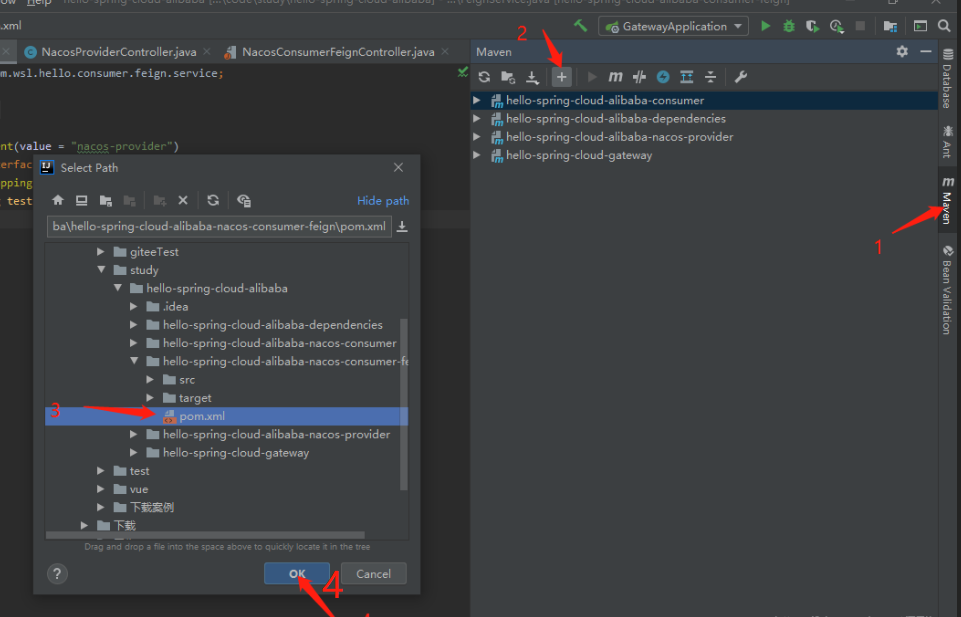The height and width of the screenshot is (617, 961).
Task: Expand hello-spring-cloud-alibaba-nacos-provider Maven project
Action: click(476, 137)
